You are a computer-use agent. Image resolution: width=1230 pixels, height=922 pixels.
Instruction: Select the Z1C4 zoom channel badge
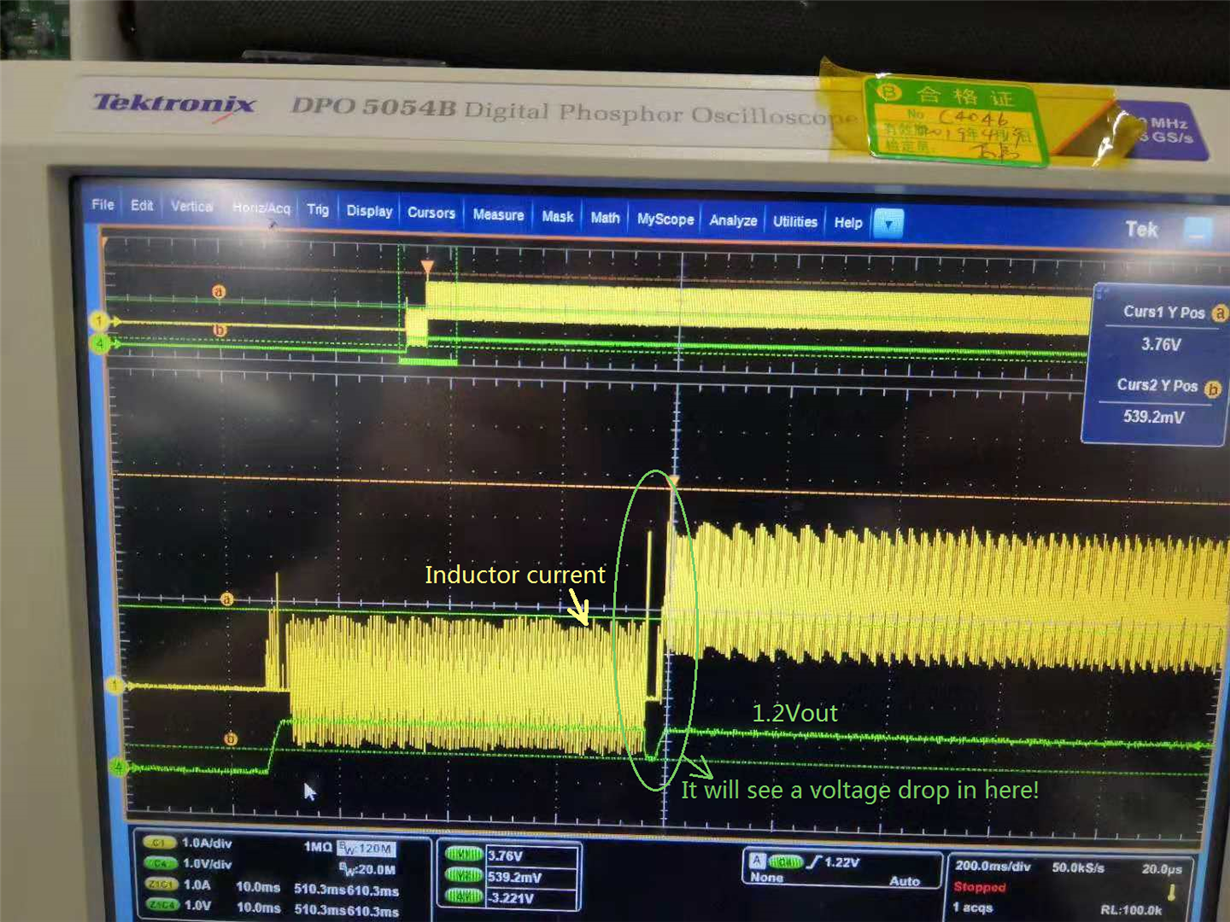point(160,906)
